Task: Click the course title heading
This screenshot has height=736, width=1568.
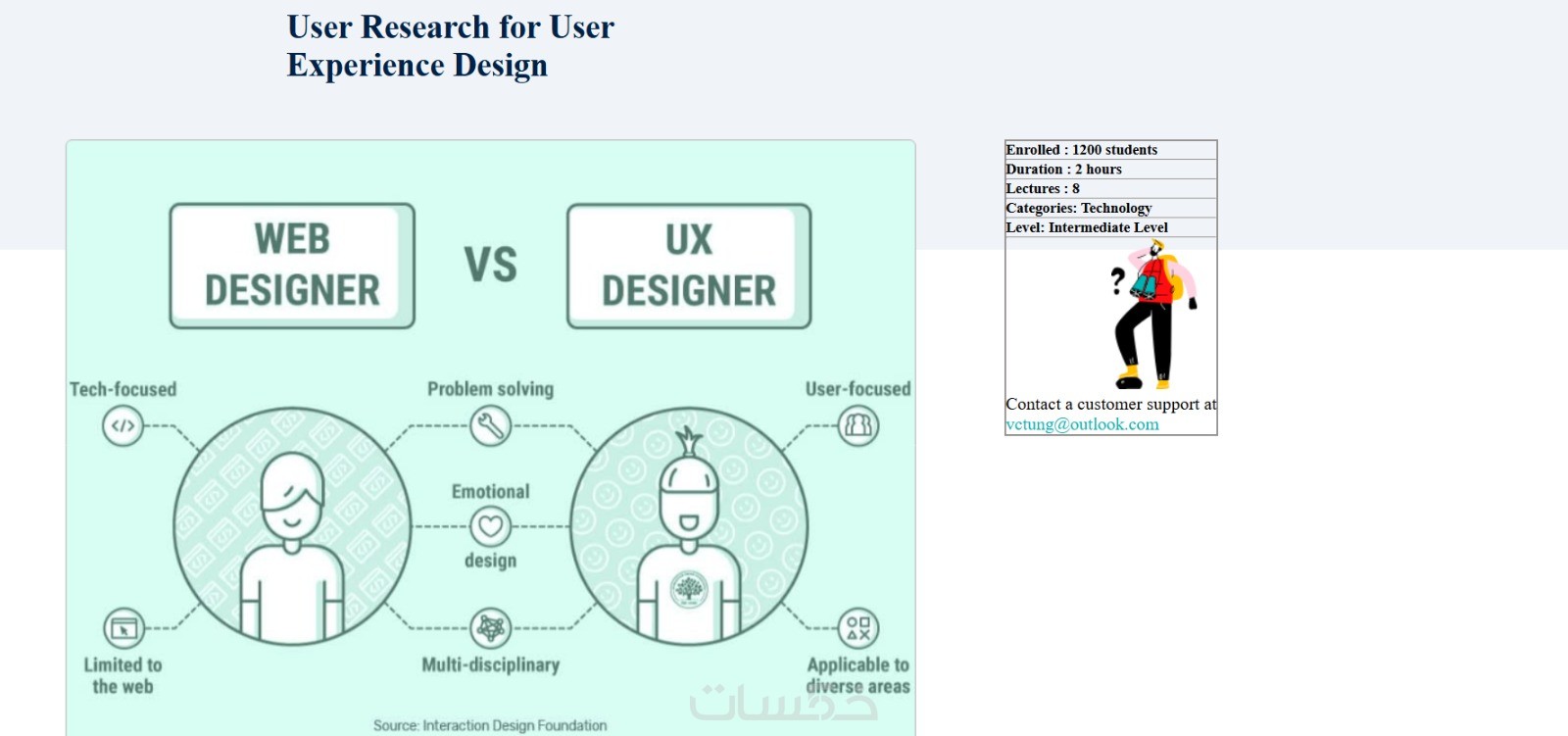Action: (x=451, y=45)
